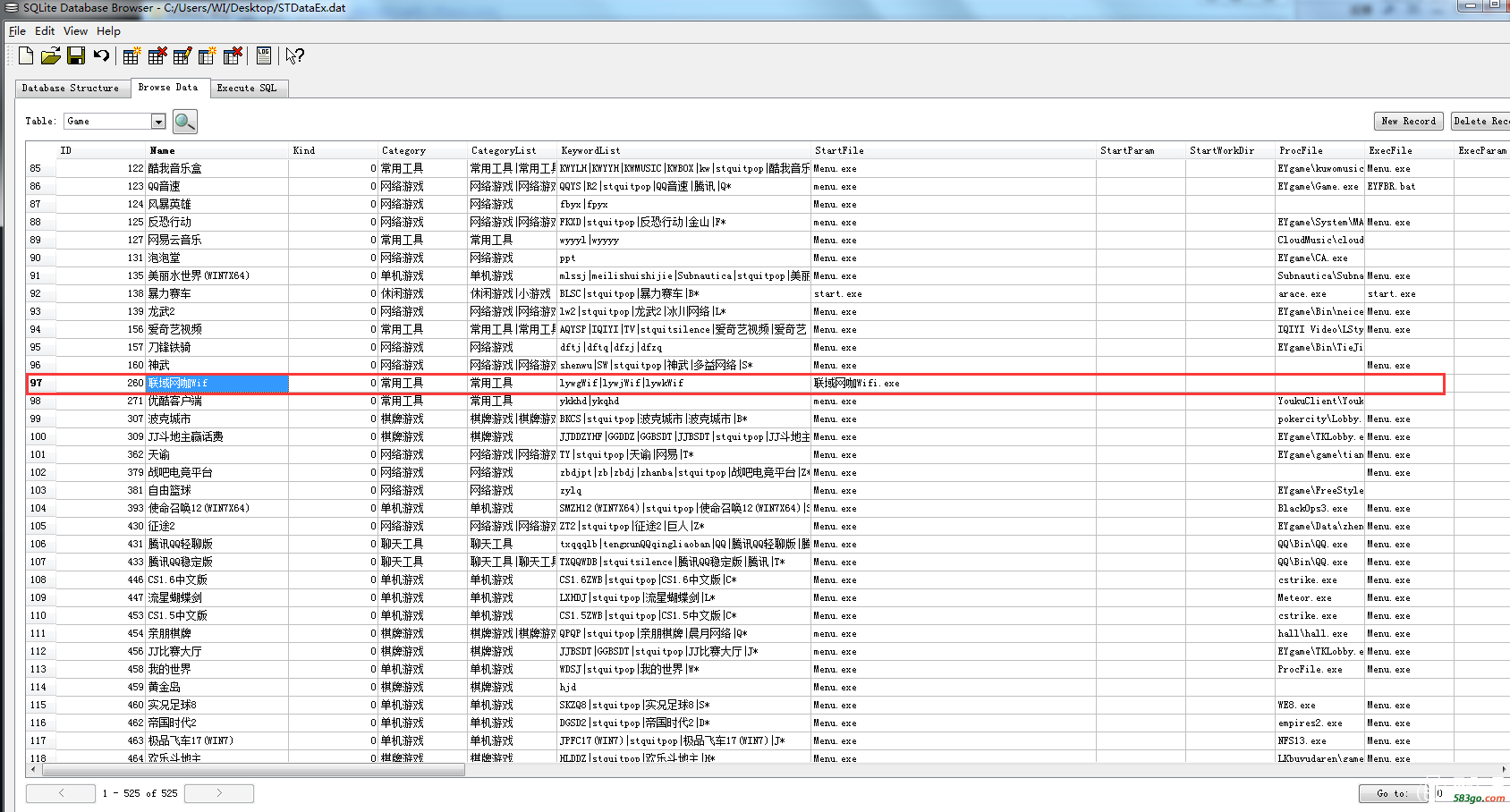The width and height of the screenshot is (1510, 812).
Task: Click the horizontal scrollbar thumb below the table
Action: tap(253, 769)
